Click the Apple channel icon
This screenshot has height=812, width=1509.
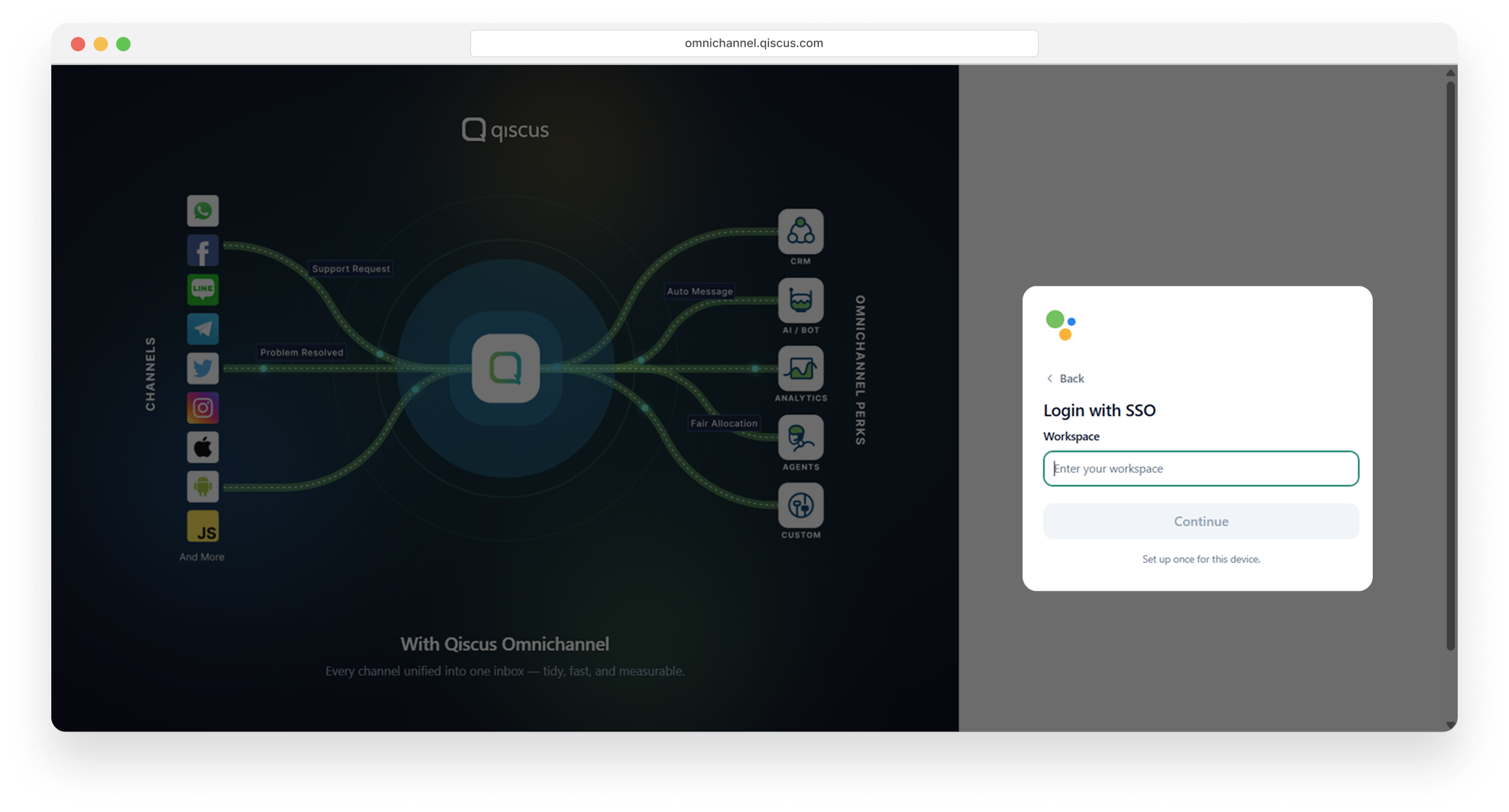click(x=203, y=447)
